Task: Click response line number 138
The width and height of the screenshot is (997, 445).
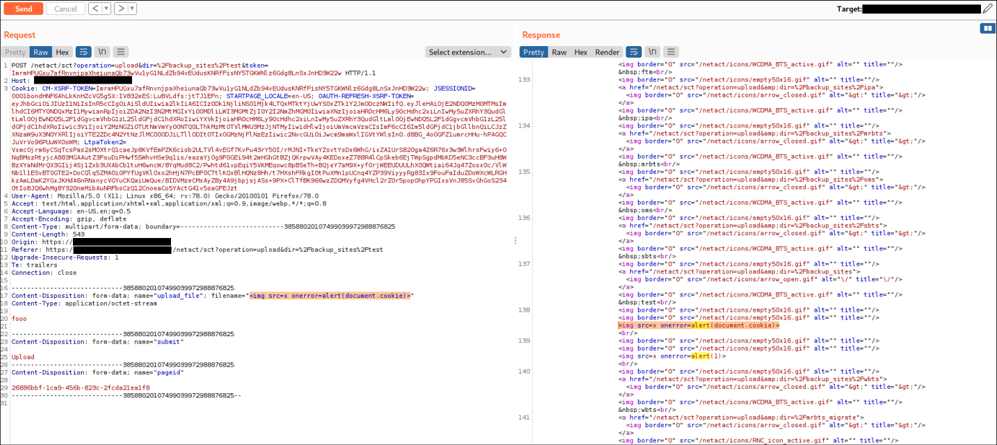Action: pos(526,310)
